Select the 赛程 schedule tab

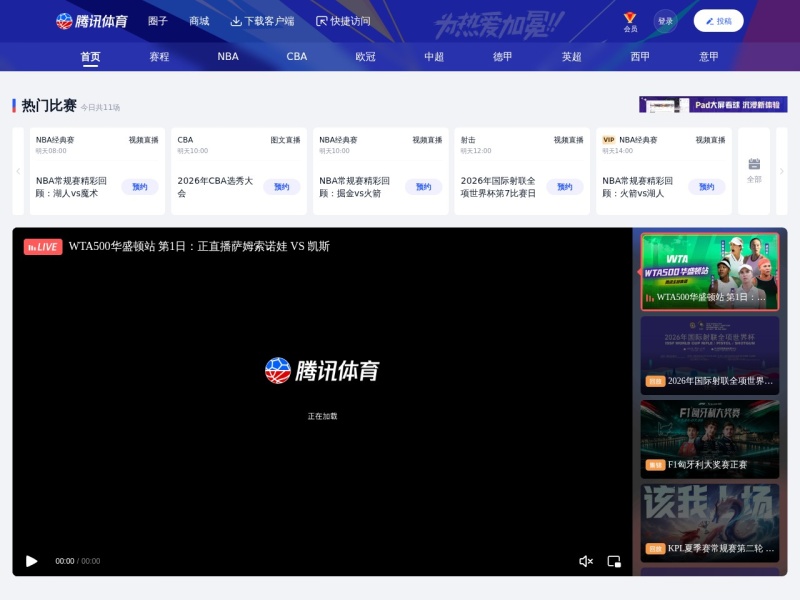[159, 57]
